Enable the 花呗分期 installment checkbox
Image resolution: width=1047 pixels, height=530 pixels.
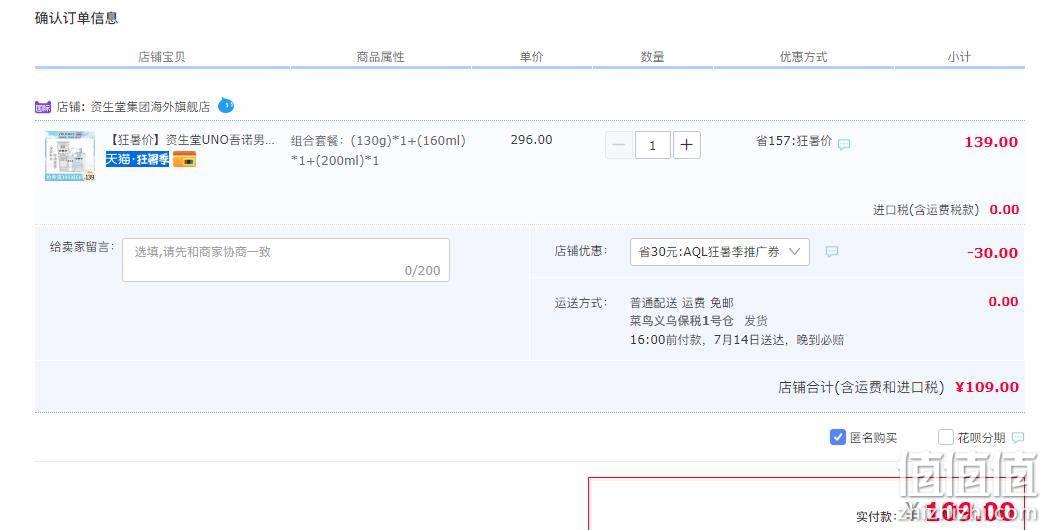(x=946, y=437)
